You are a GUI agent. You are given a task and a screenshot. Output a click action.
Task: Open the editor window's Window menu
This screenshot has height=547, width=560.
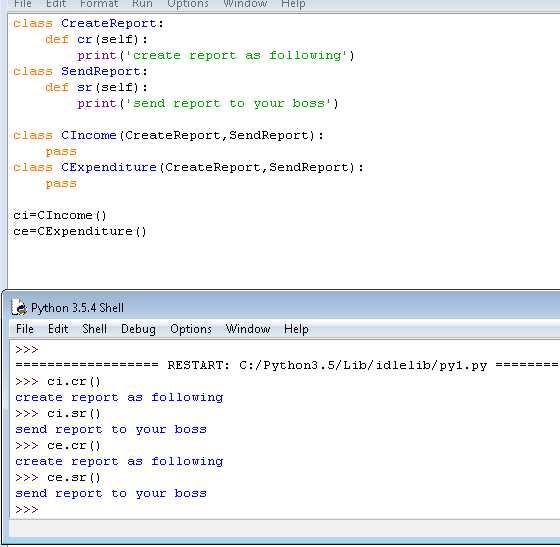245,4
